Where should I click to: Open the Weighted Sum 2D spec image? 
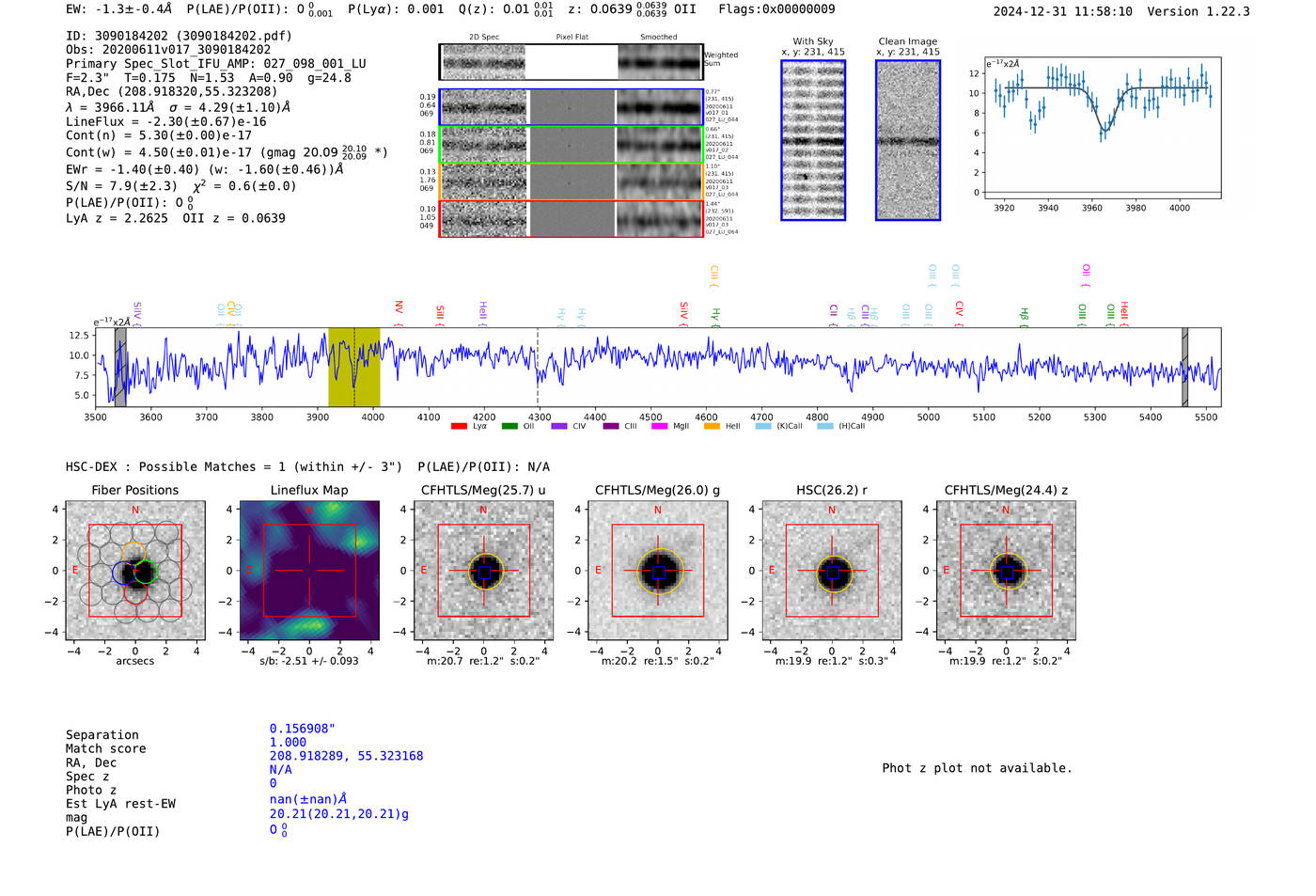tap(571, 62)
